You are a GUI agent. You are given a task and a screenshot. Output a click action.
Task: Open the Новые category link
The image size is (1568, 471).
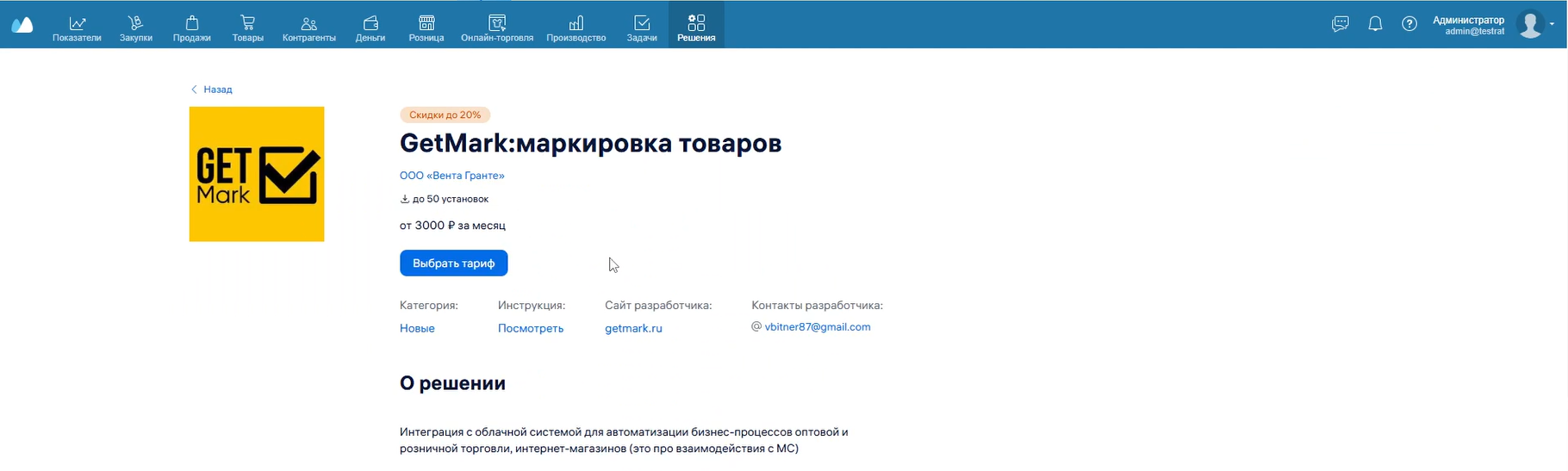417,328
